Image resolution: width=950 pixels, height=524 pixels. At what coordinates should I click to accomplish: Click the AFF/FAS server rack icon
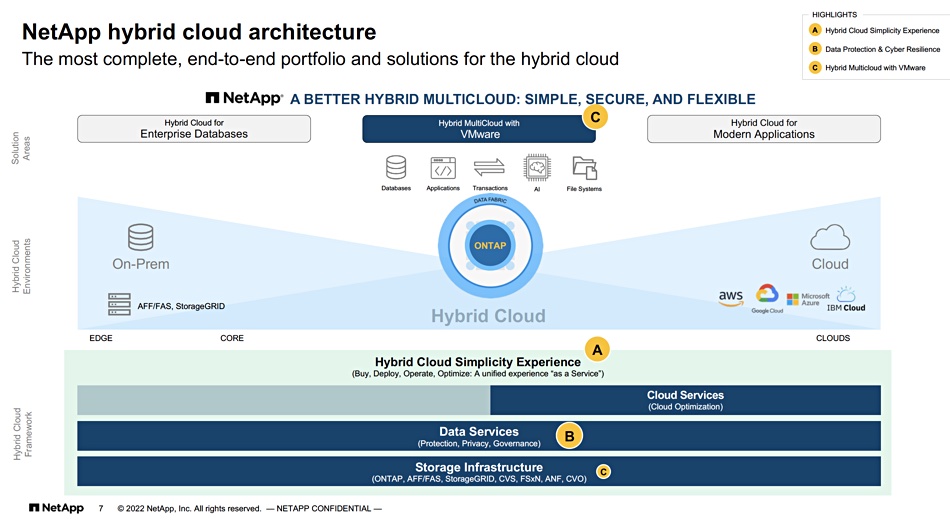[119, 304]
